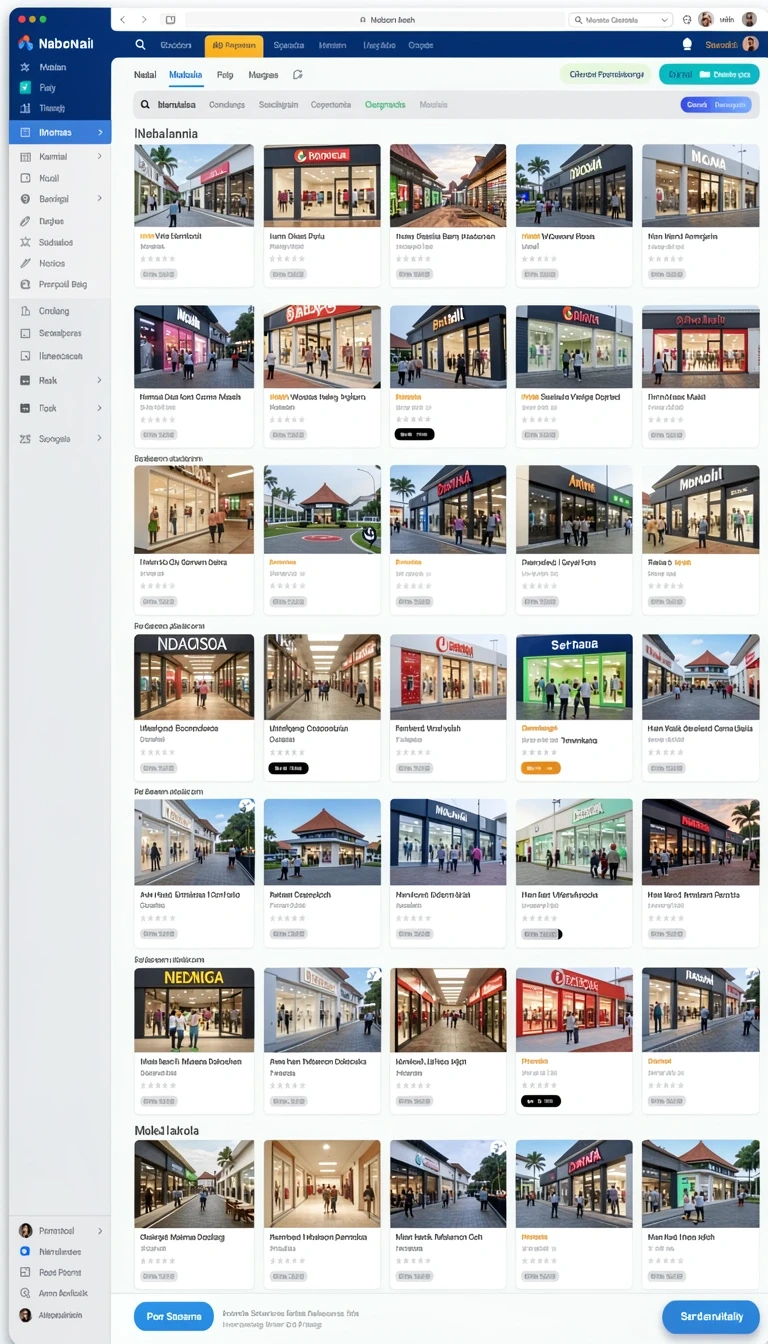Select the yellow highlighted header menu tab
This screenshot has height=1344, width=768.
234,45
